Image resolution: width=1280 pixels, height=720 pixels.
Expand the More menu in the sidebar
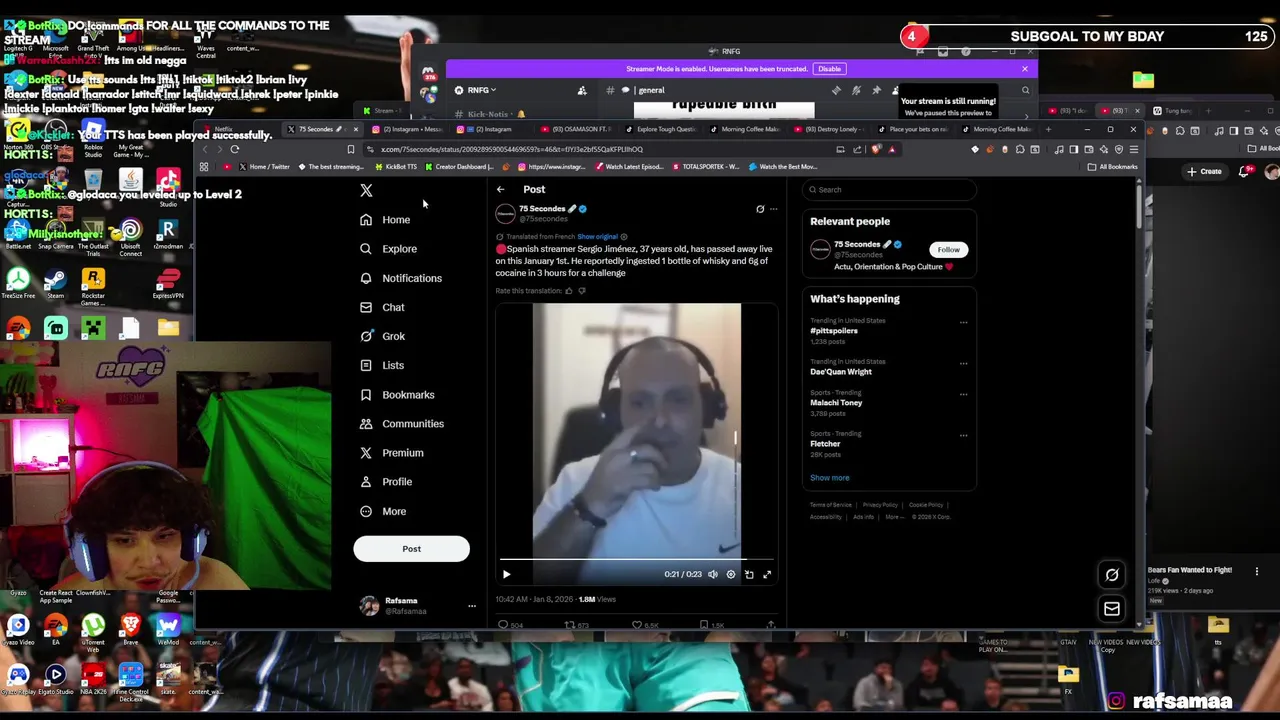383,511
